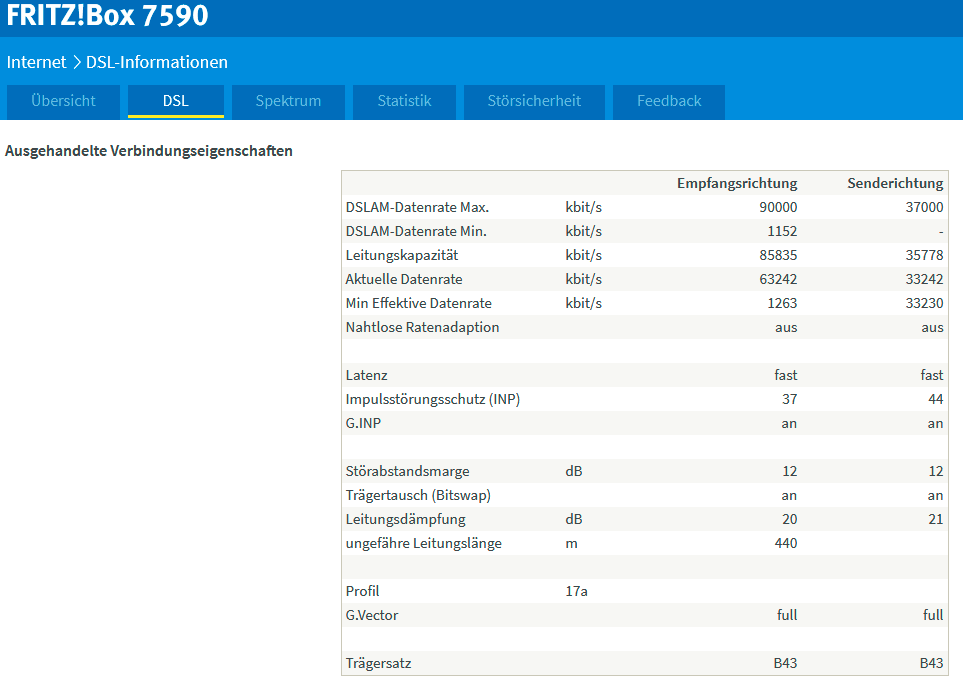Click the Trägertausch (Bitswap) label

click(418, 495)
